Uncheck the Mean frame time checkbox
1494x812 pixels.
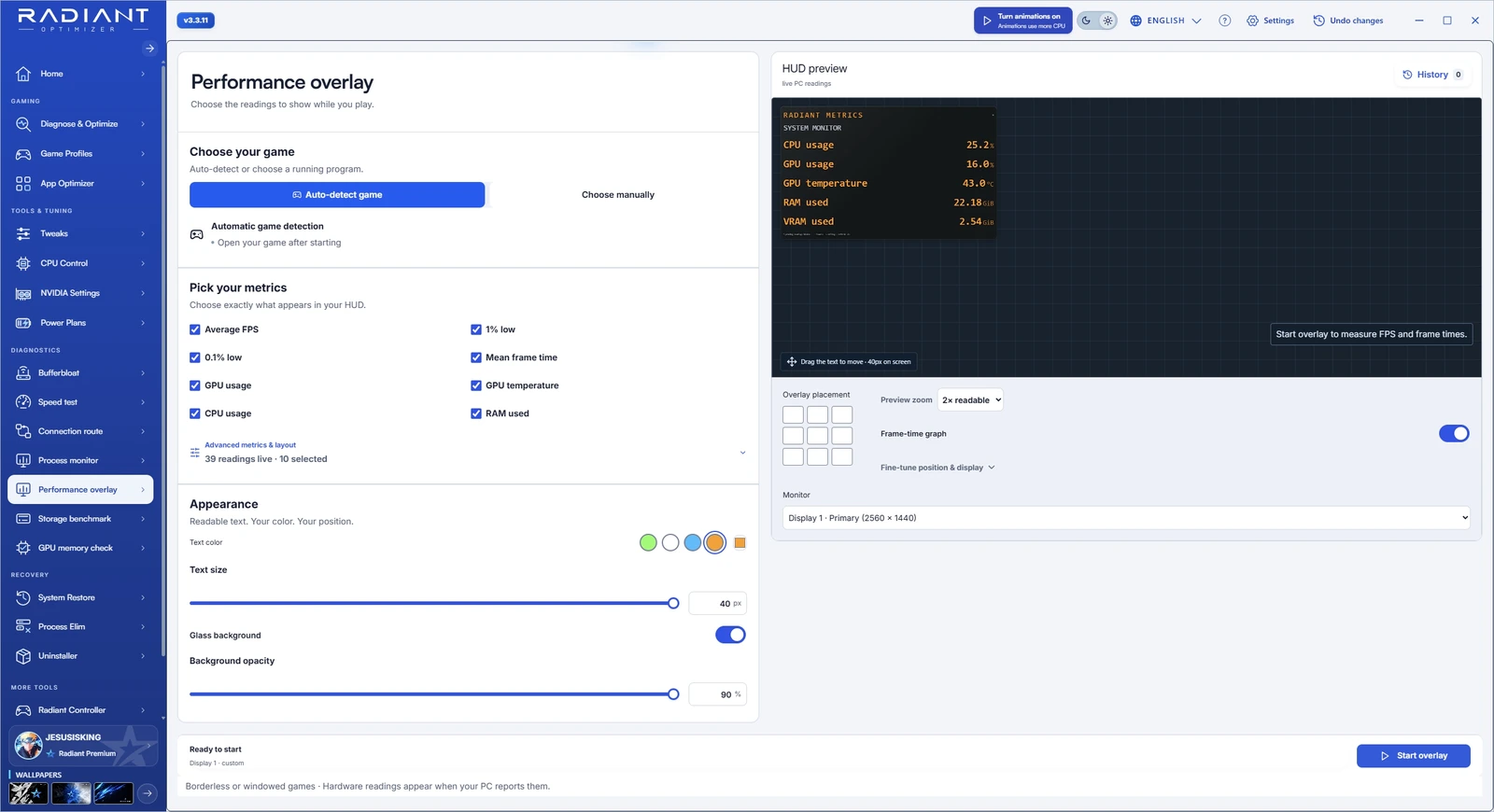(476, 357)
